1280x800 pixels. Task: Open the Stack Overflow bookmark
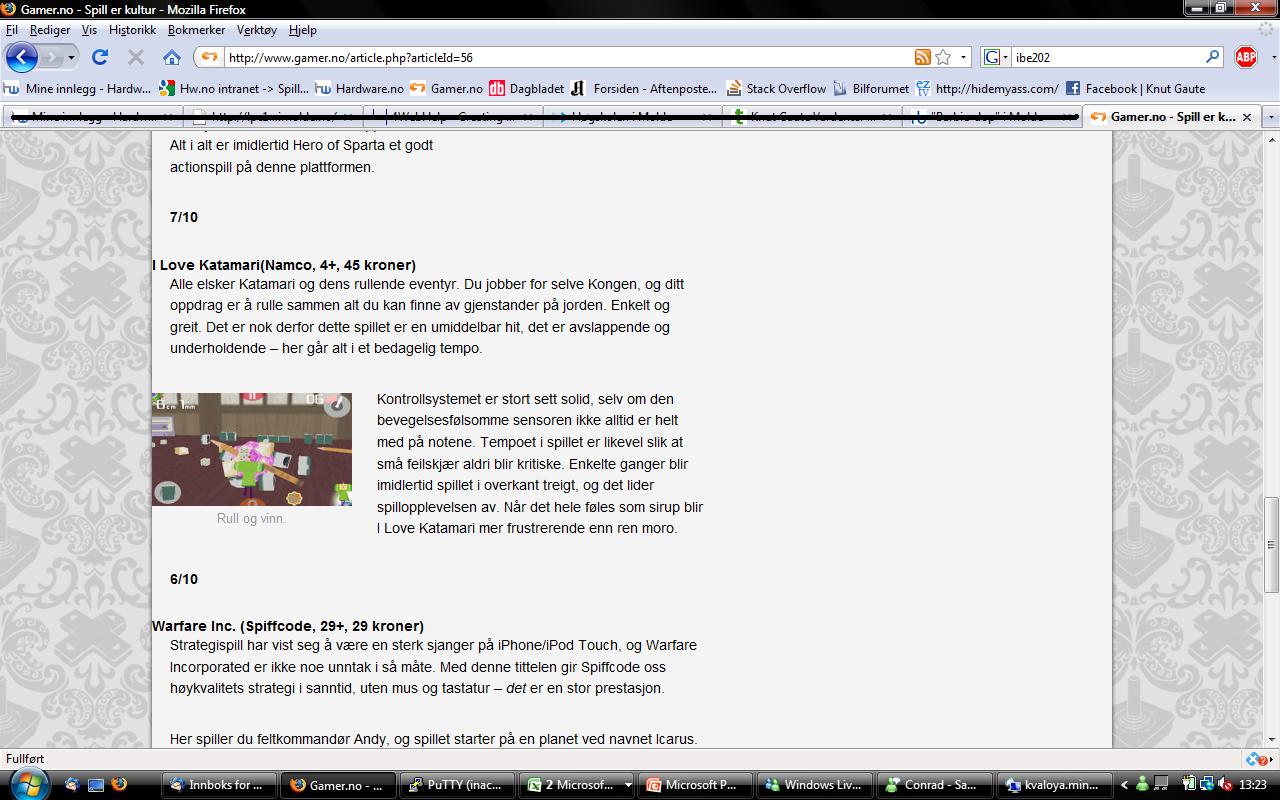coord(776,88)
